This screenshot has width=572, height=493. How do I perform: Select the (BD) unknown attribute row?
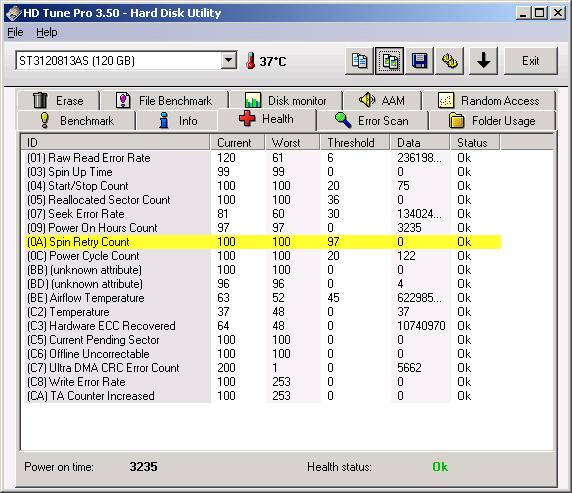[263, 284]
